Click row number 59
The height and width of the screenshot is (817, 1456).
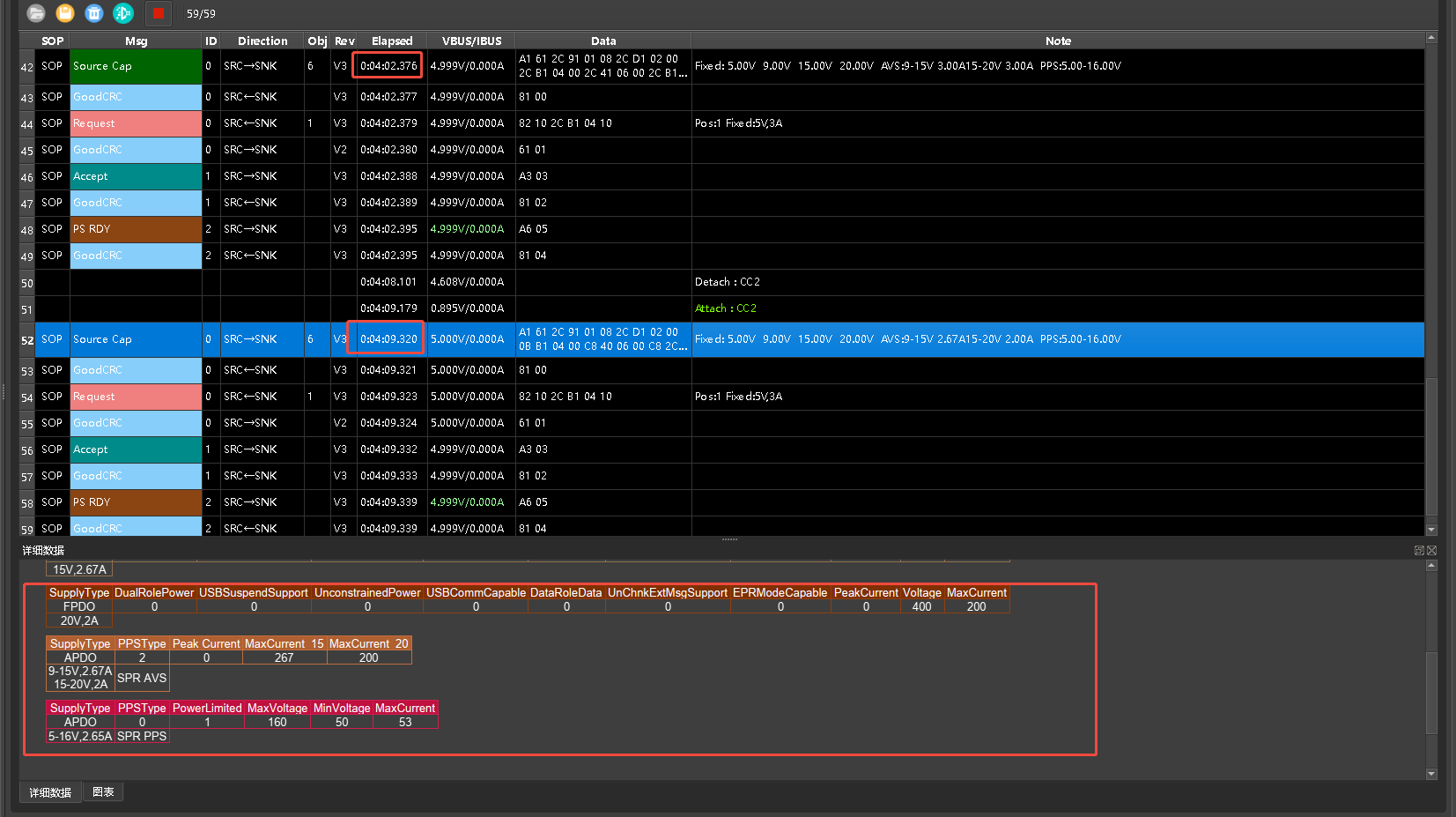(27, 530)
